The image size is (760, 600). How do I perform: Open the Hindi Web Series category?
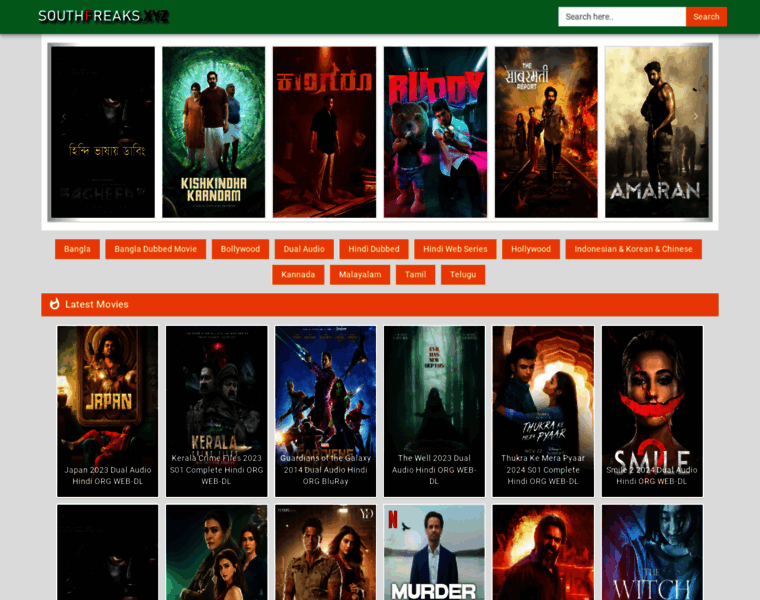pos(455,249)
